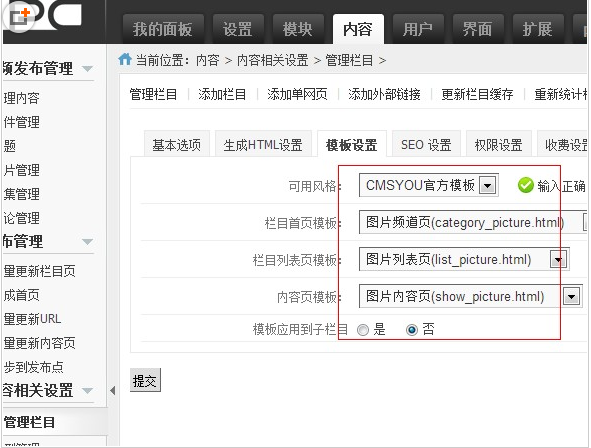Open the 内容页模板 dropdown arrow
The height and width of the screenshot is (448, 591).
[x=571, y=297]
